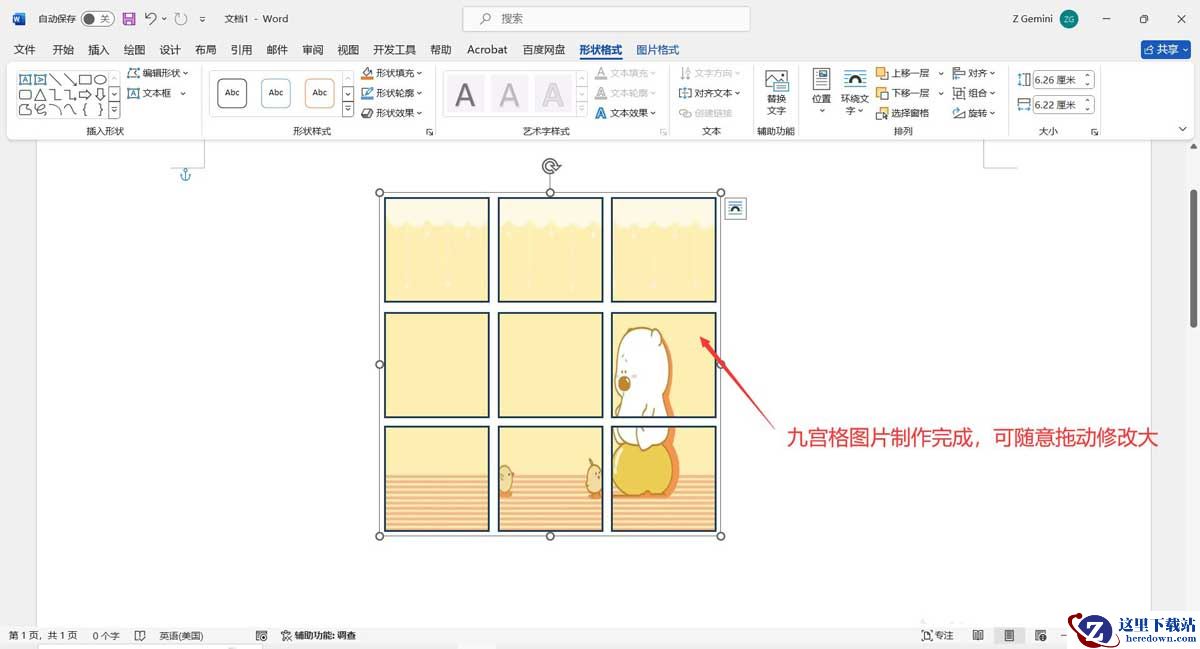The image size is (1200, 649).
Task: Click the 共享 share button
Action: tap(1165, 49)
